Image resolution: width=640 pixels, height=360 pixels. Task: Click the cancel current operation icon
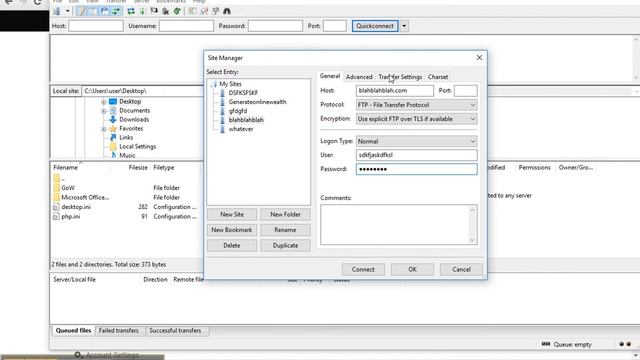154,11
